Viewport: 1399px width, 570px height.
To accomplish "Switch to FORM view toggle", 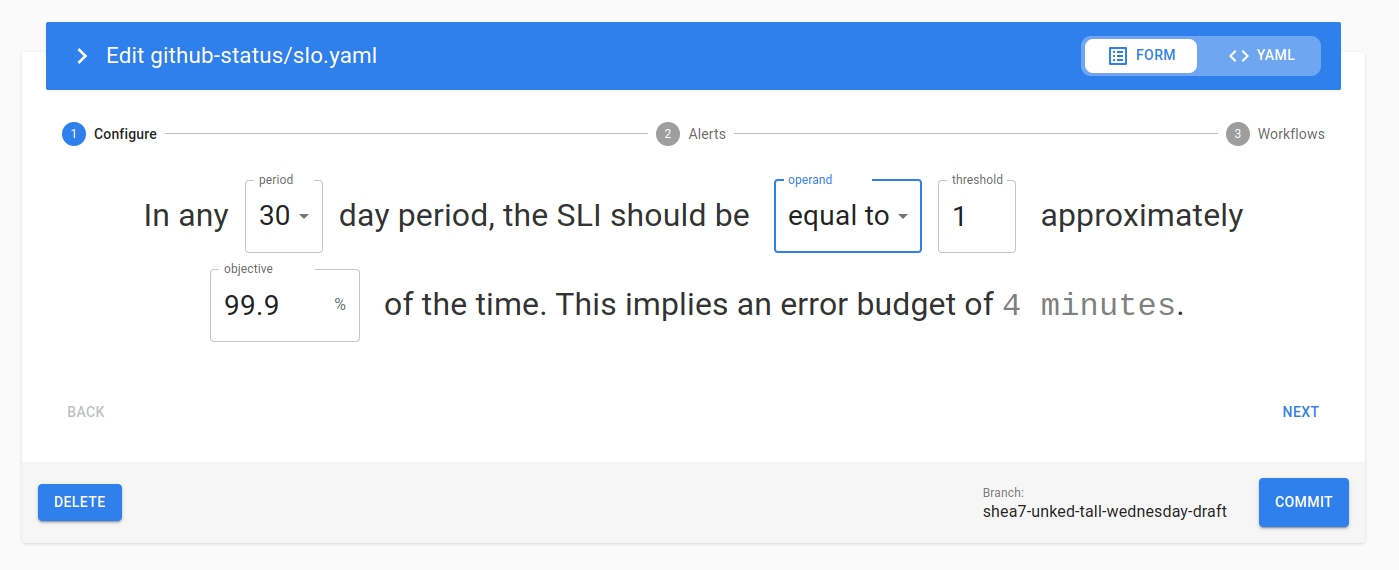I will pos(1141,56).
